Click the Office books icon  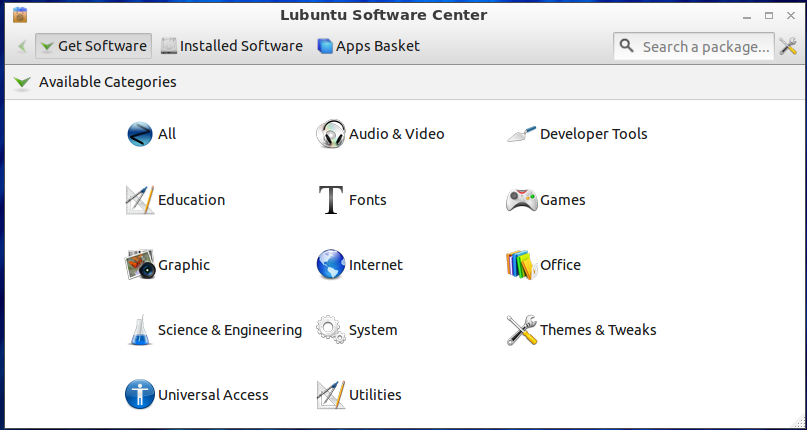pos(522,265)
